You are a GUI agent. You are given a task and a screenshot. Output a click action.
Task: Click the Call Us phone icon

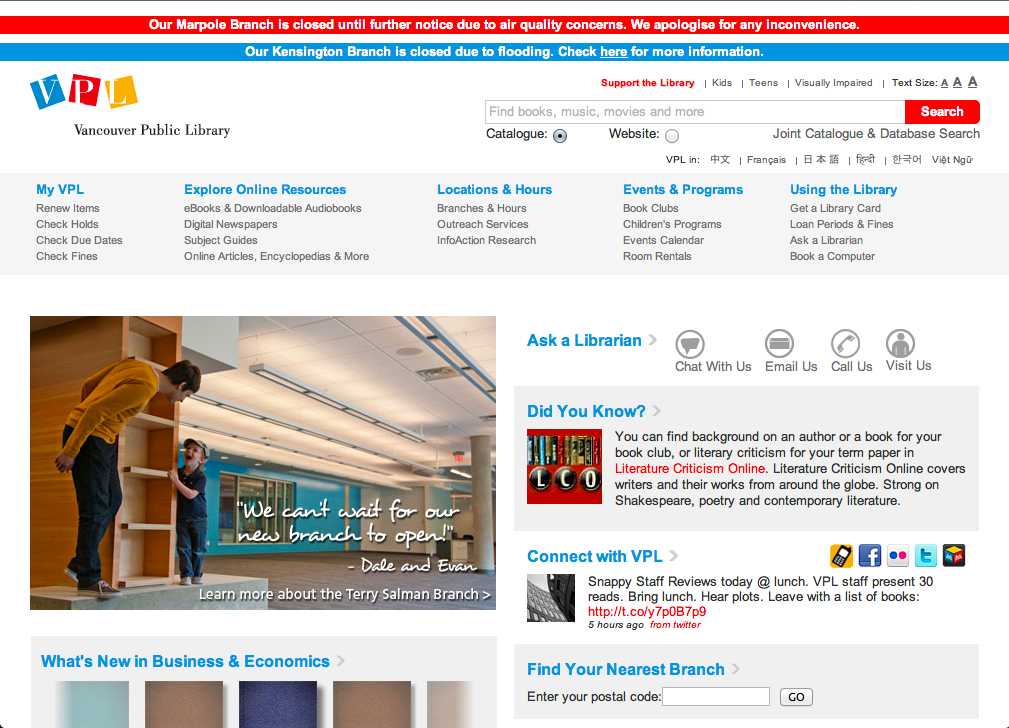(846, 344)
